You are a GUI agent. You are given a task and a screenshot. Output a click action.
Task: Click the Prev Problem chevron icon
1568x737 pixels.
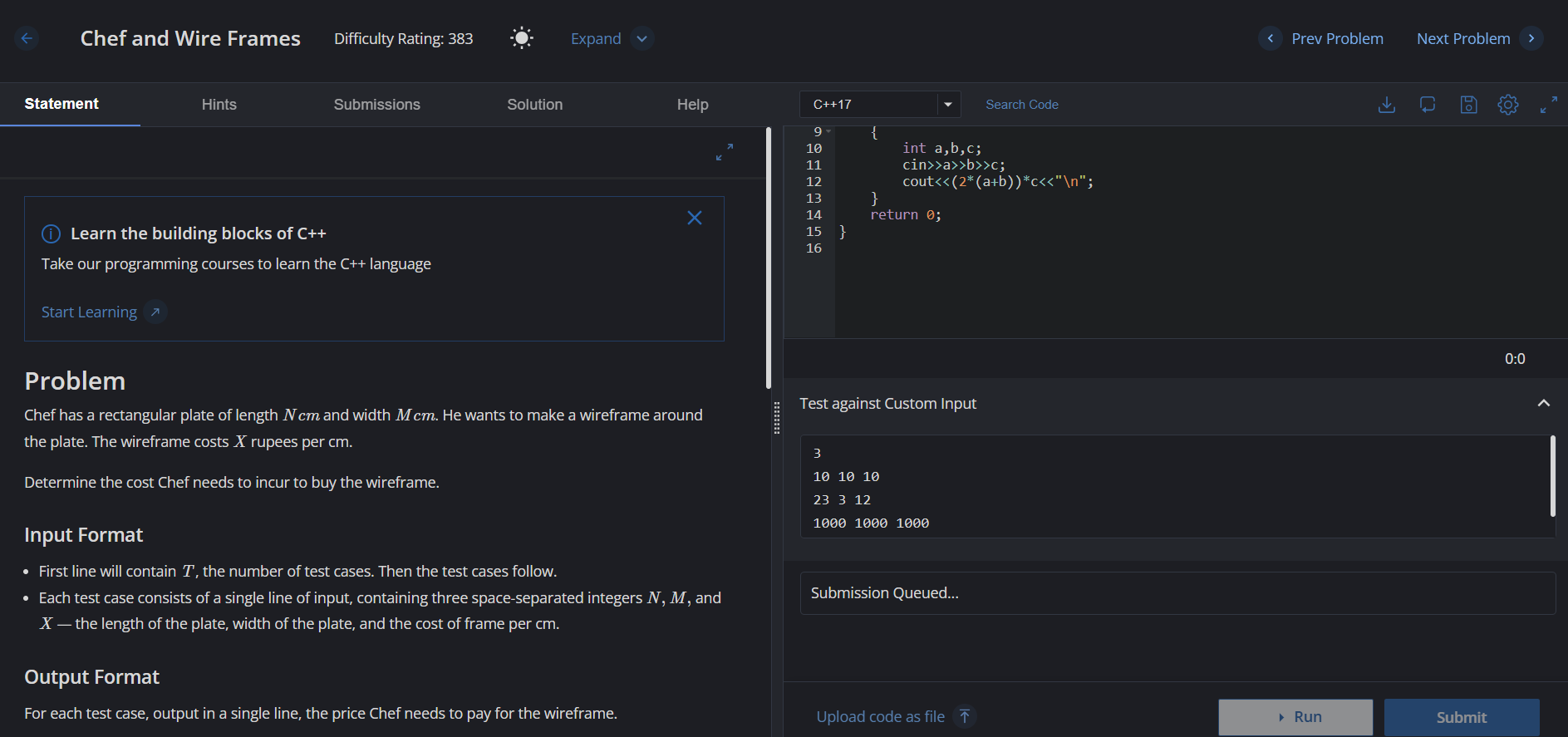1271,38
